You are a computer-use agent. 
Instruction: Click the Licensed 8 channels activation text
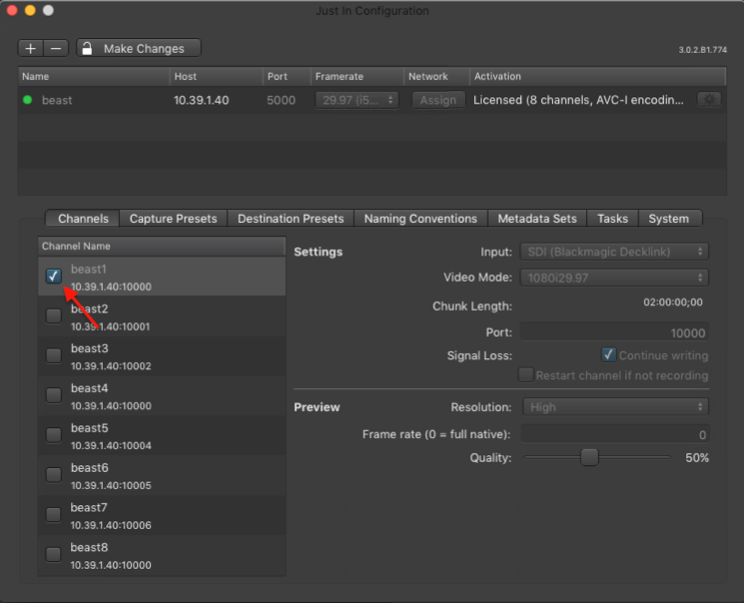[578, 100]
